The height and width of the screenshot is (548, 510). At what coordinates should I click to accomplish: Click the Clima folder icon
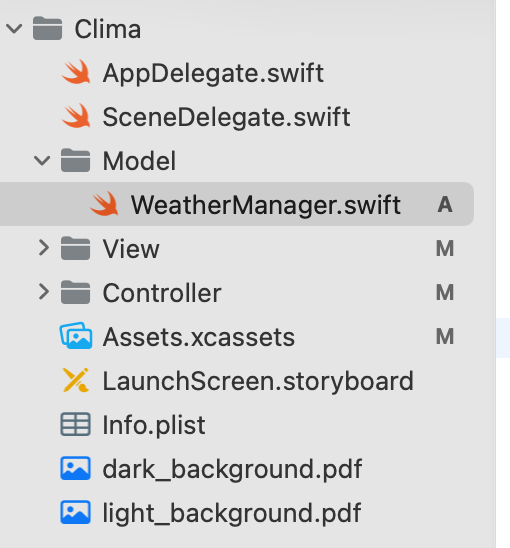click(48, 28)
